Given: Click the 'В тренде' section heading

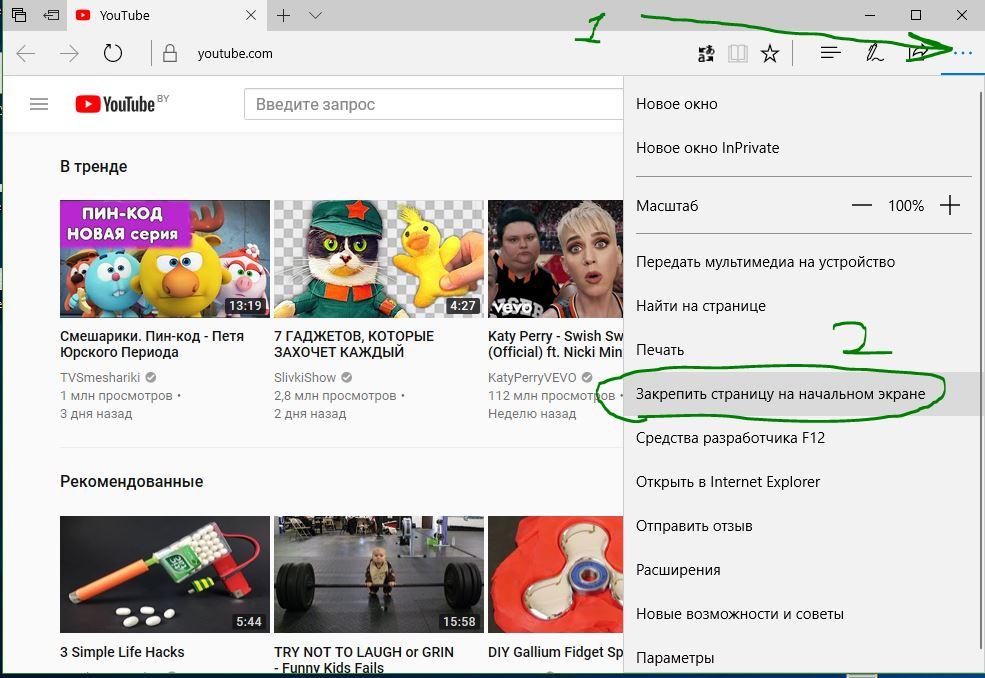Looking at the screenshot, I should 94,167.
